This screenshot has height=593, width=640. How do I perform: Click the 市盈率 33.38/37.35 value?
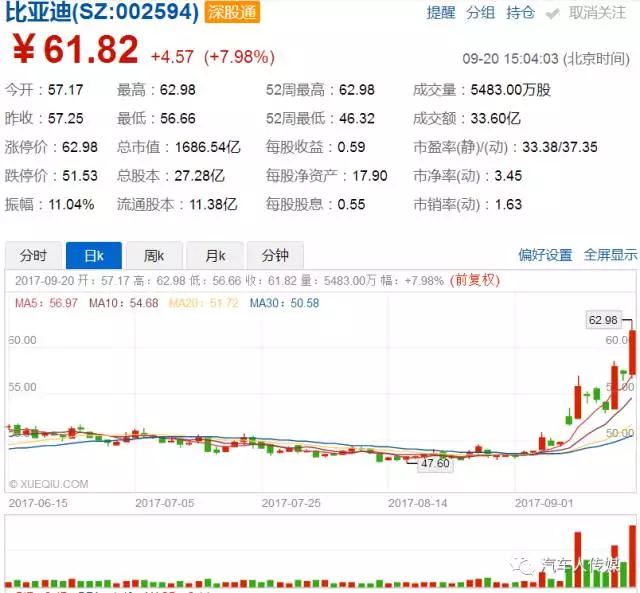click(x=505, y=147)
